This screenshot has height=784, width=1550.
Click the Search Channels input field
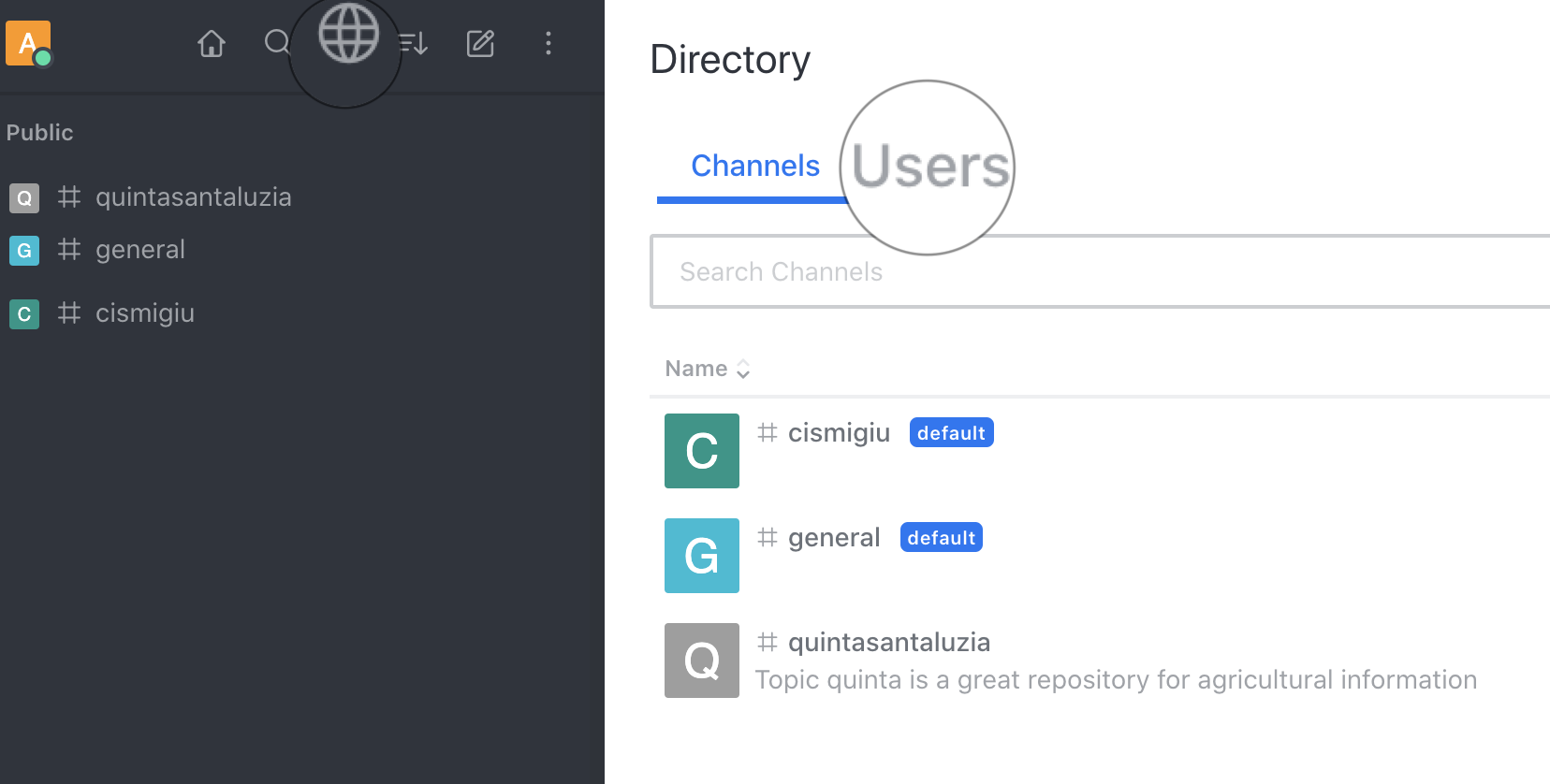coord(1095,271)
